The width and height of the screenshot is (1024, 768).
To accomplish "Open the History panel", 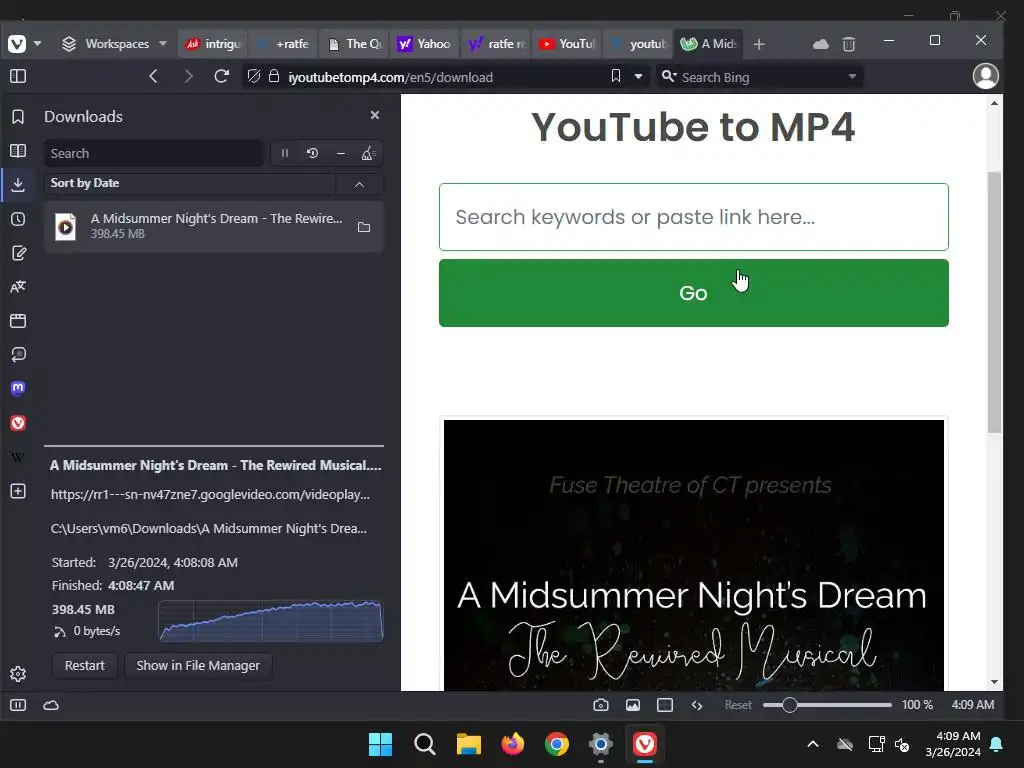I will [18, 219].
